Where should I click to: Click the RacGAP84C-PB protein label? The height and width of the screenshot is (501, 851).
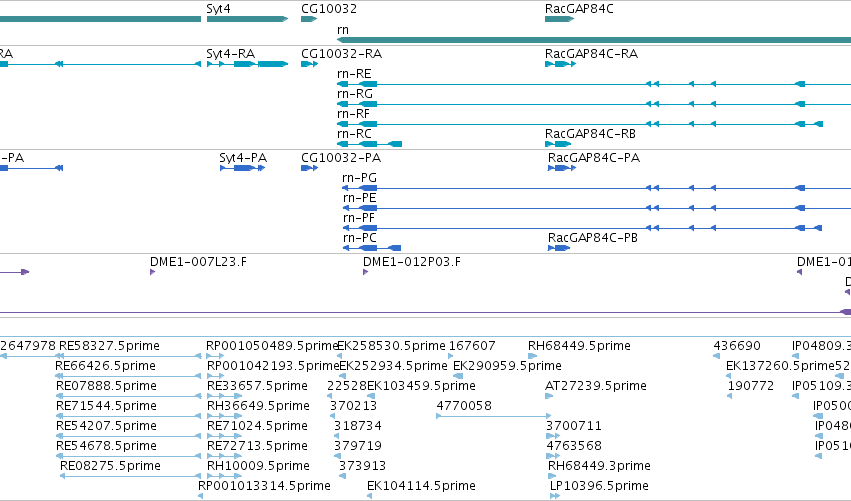pyautogui.click(x=593, y=238)
